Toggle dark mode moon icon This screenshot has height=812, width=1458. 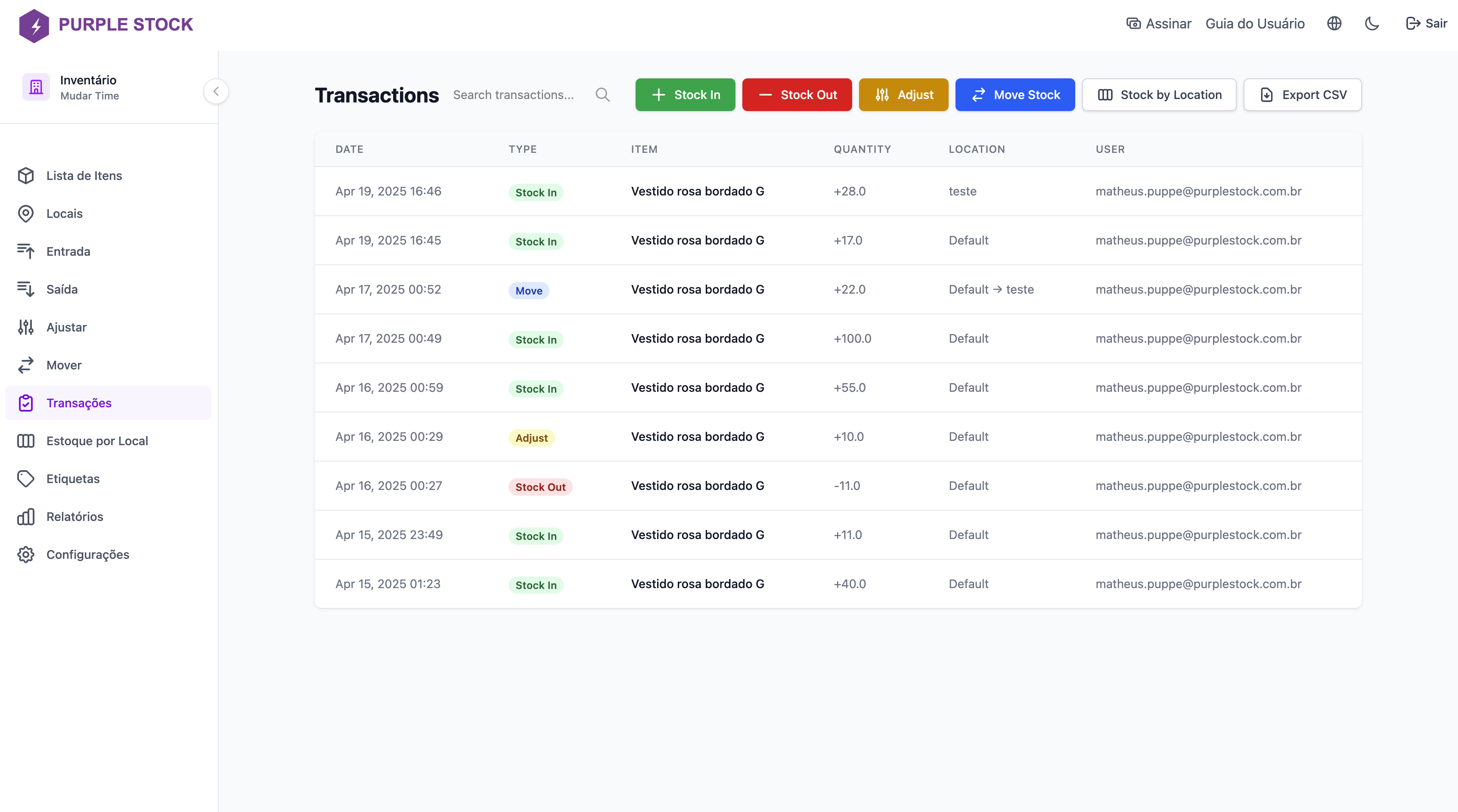[x=1372, y=24]
